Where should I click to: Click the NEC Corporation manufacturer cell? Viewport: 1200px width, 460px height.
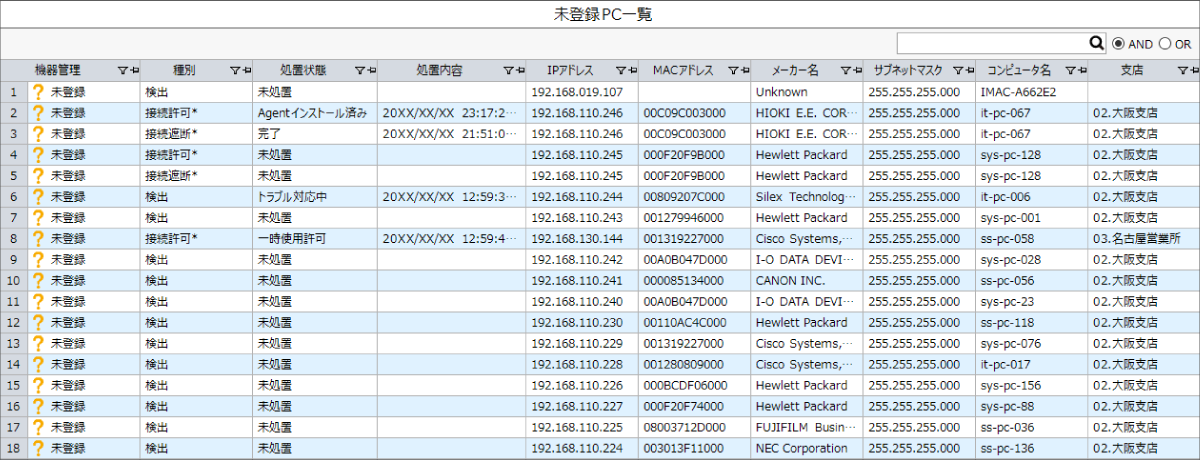coord(807,448)
